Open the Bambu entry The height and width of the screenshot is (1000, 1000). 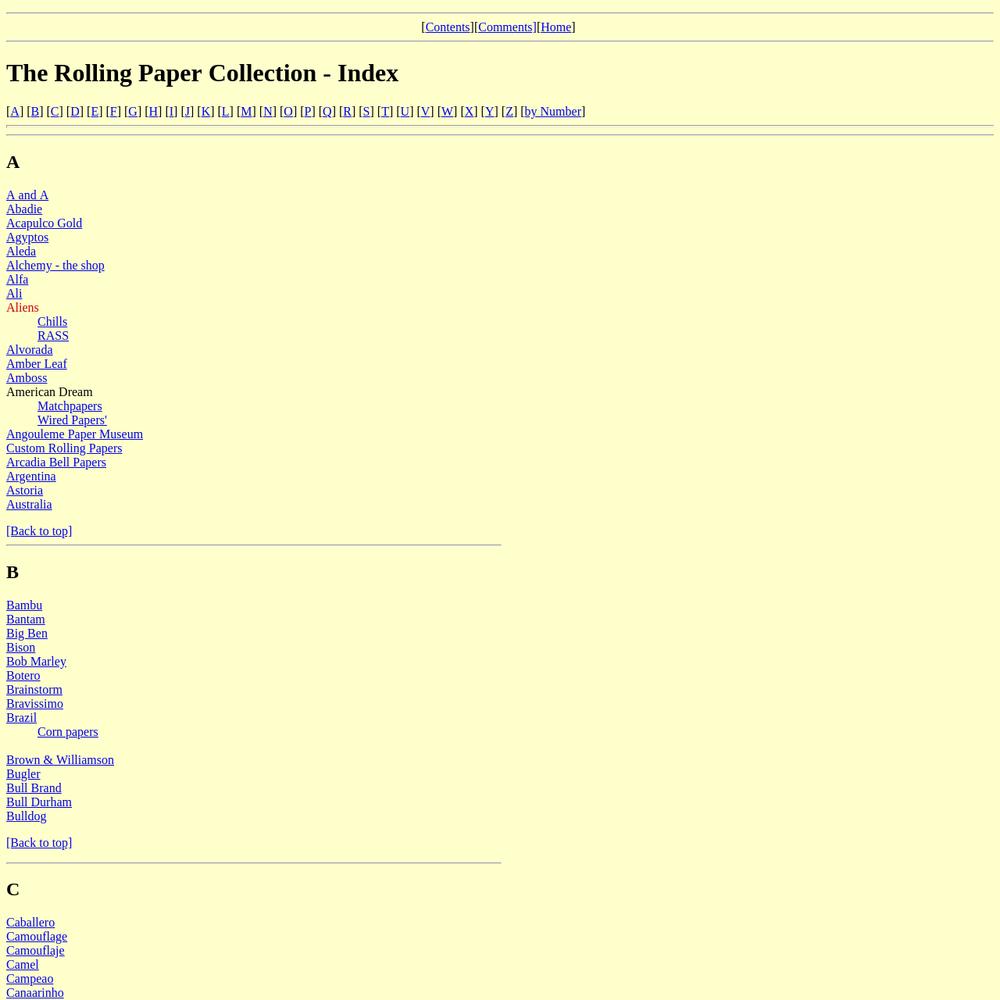[24, 605]
